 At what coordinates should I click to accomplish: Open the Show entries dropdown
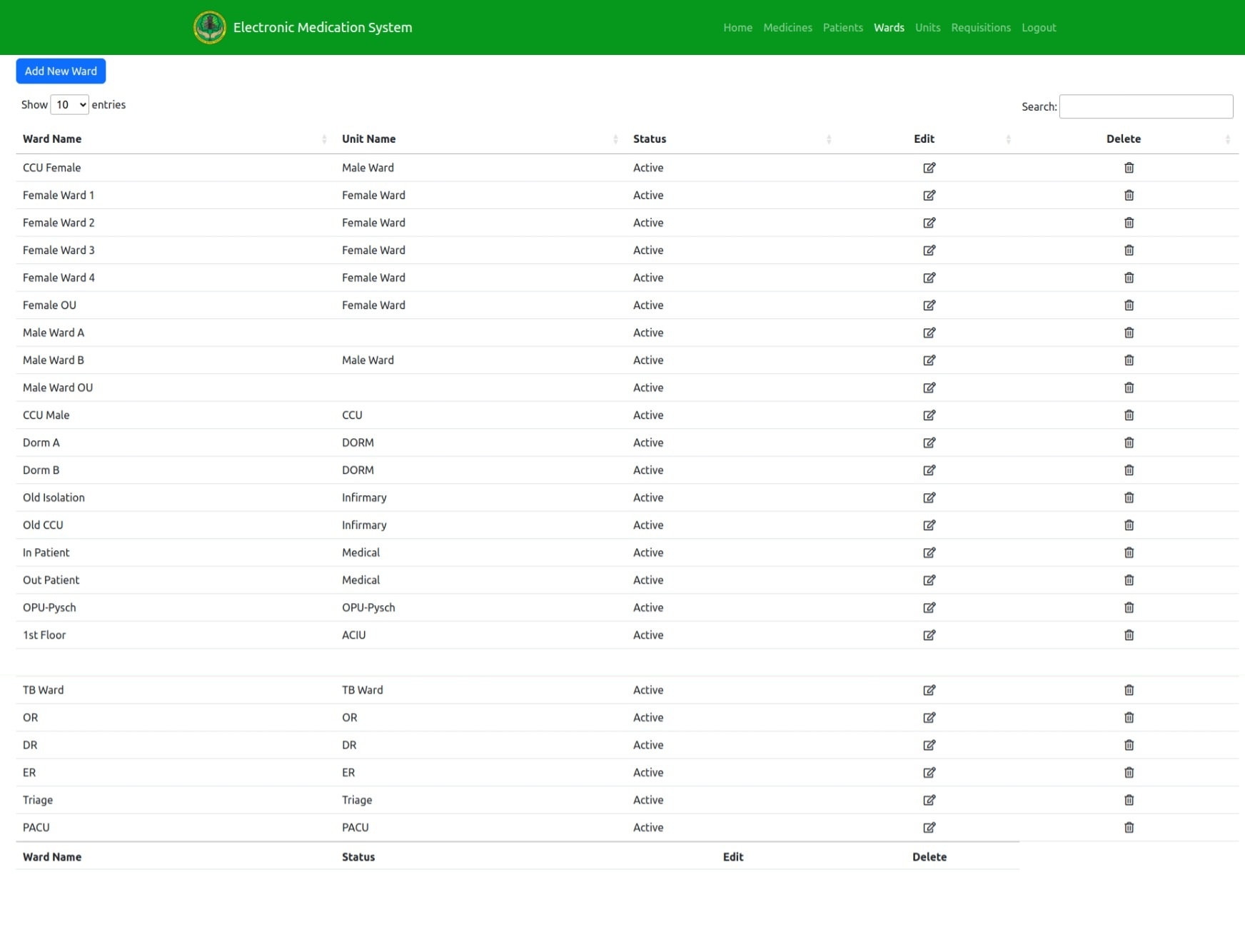coord(70,105)
